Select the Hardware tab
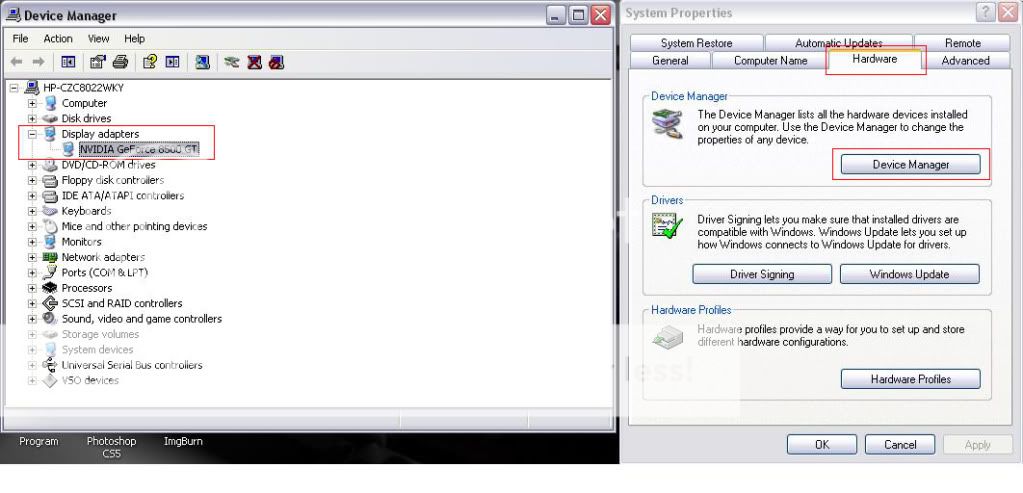 pos(875,59)
